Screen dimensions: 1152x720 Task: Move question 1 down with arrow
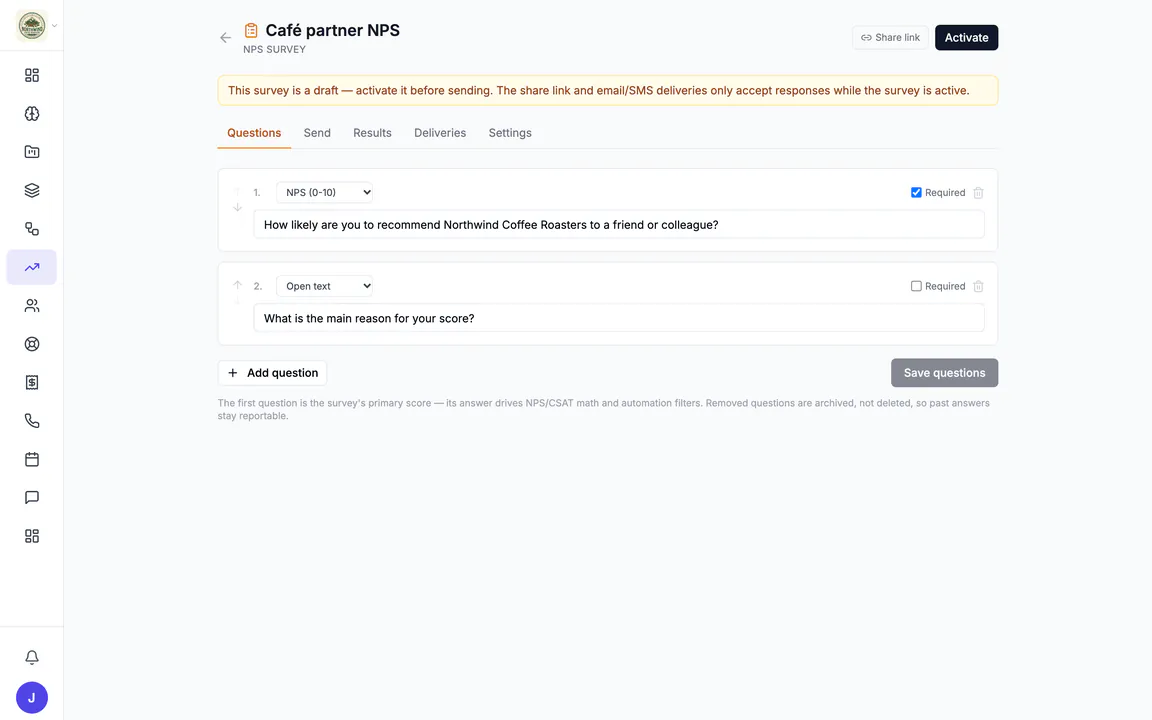237,207
